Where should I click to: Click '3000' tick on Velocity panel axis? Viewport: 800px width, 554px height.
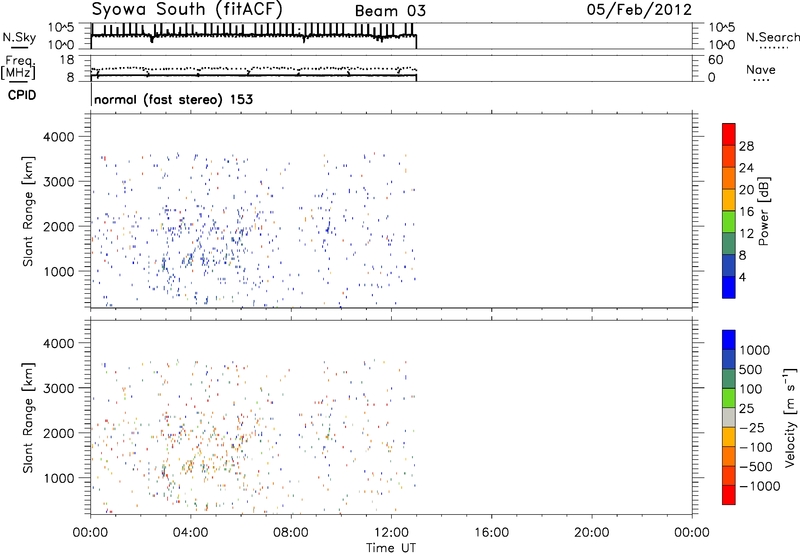59,388
